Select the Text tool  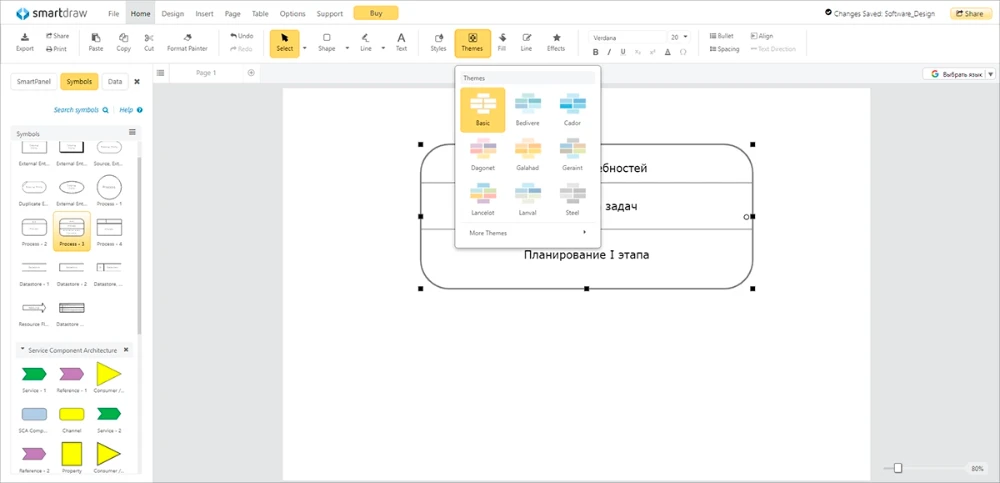pos(401,42)
